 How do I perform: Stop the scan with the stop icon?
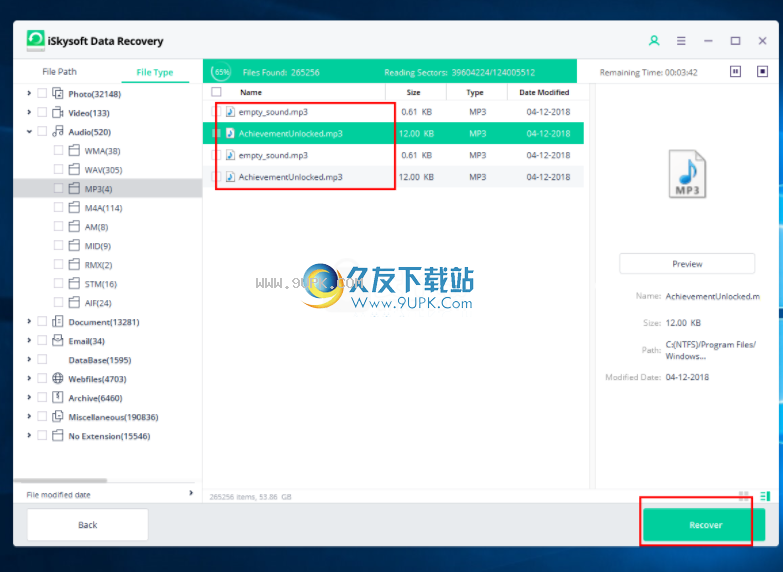click(762, 72)
